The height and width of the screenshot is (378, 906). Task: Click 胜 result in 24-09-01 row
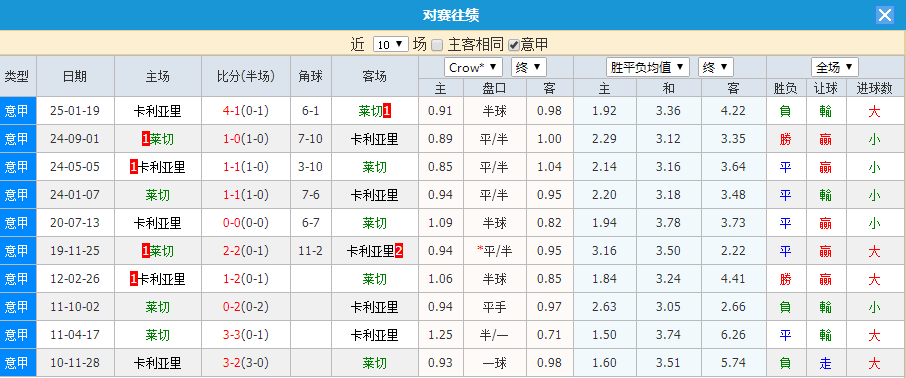(x=785, y=139)
